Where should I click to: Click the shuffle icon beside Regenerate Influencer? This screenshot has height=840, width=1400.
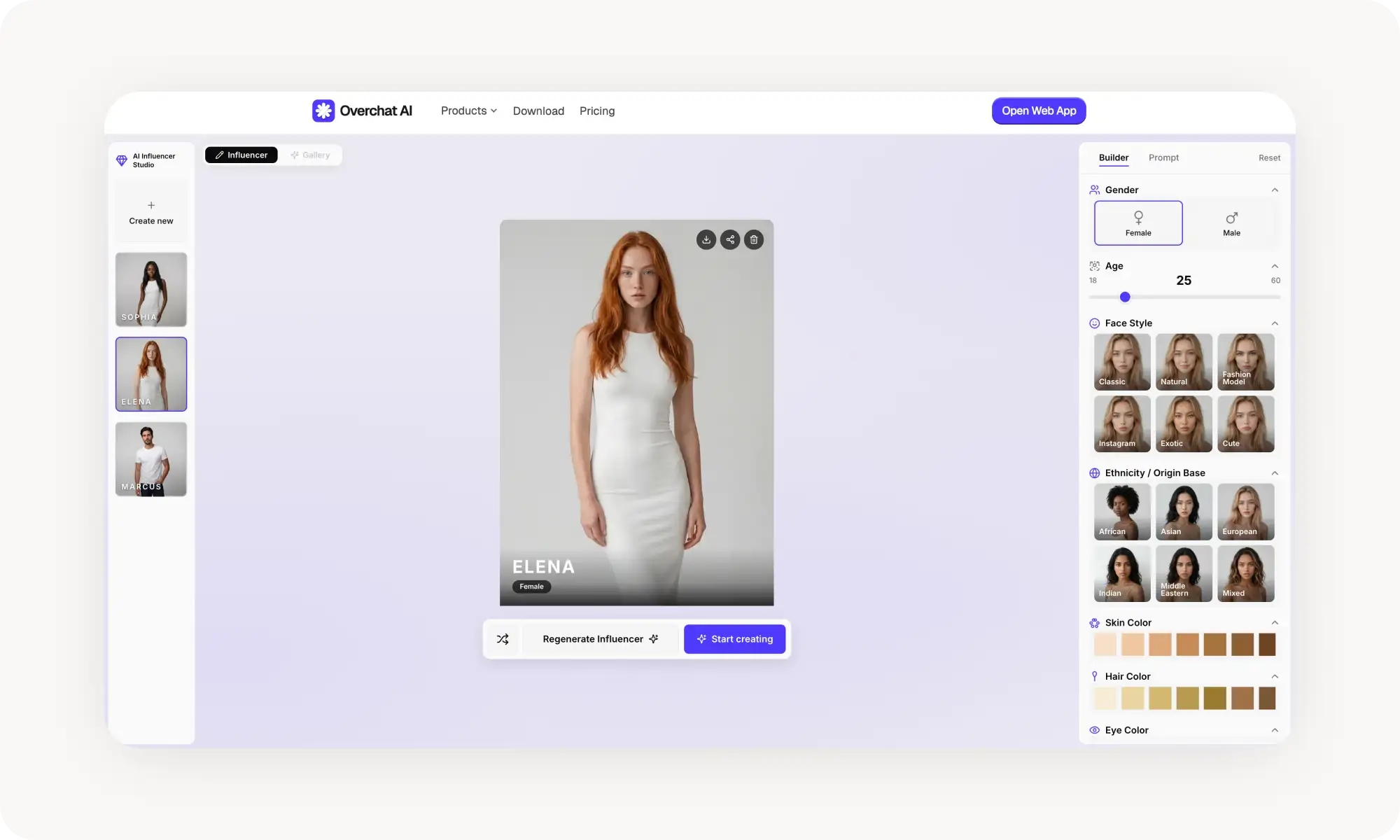point(503,639)
